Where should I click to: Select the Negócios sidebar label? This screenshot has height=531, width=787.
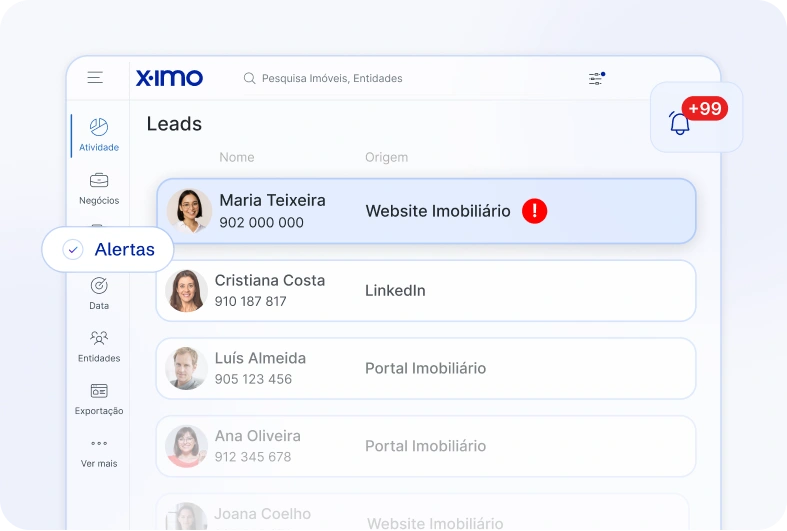[99, 200]
